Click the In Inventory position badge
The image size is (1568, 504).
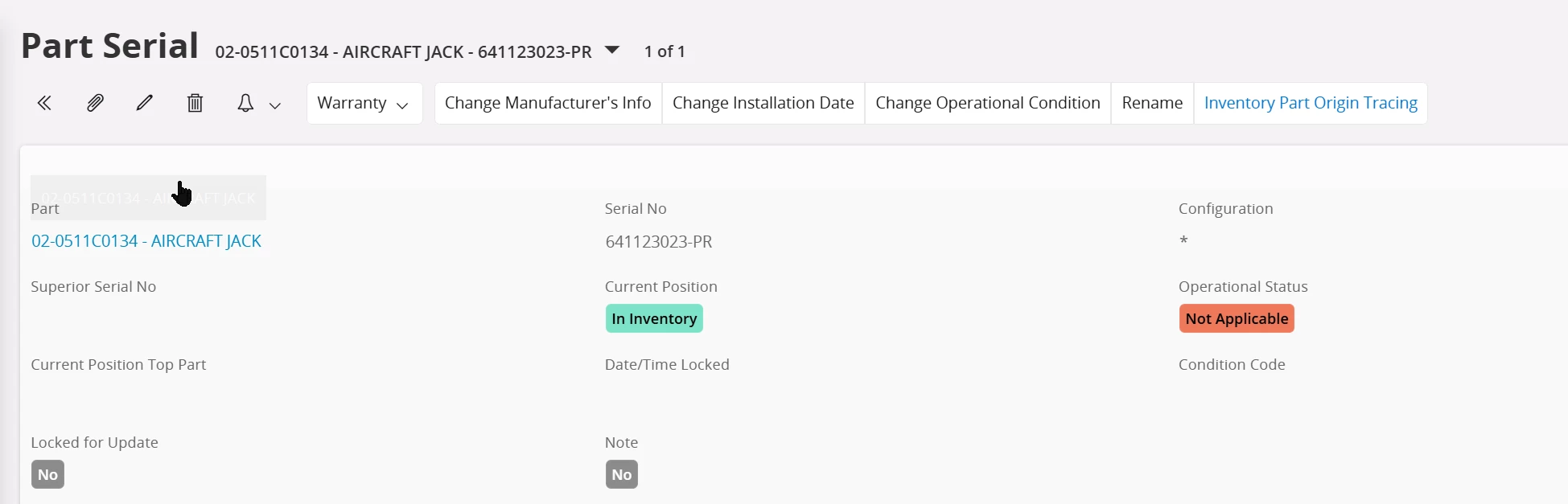pyautogui.click(x=654, y=318)
